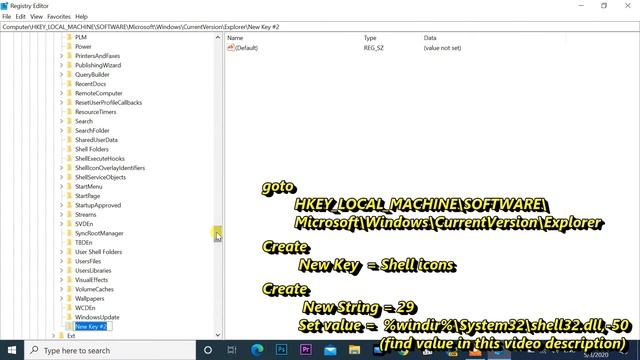Screen dimensions: 640x360
Task: Select the UsersFiles key
Action: point(88,261)
